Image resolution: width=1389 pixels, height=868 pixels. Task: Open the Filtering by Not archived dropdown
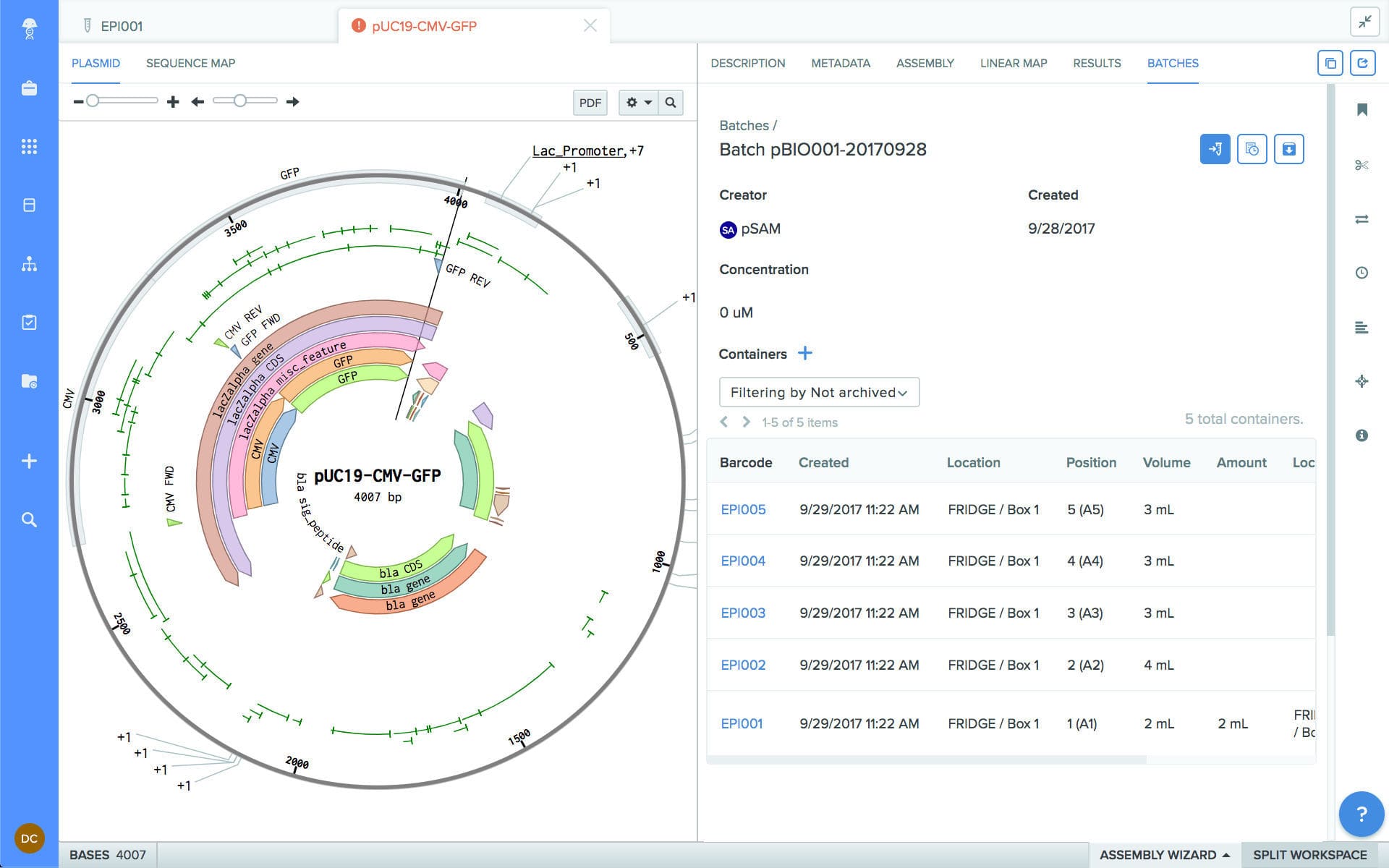pos(817,392)
